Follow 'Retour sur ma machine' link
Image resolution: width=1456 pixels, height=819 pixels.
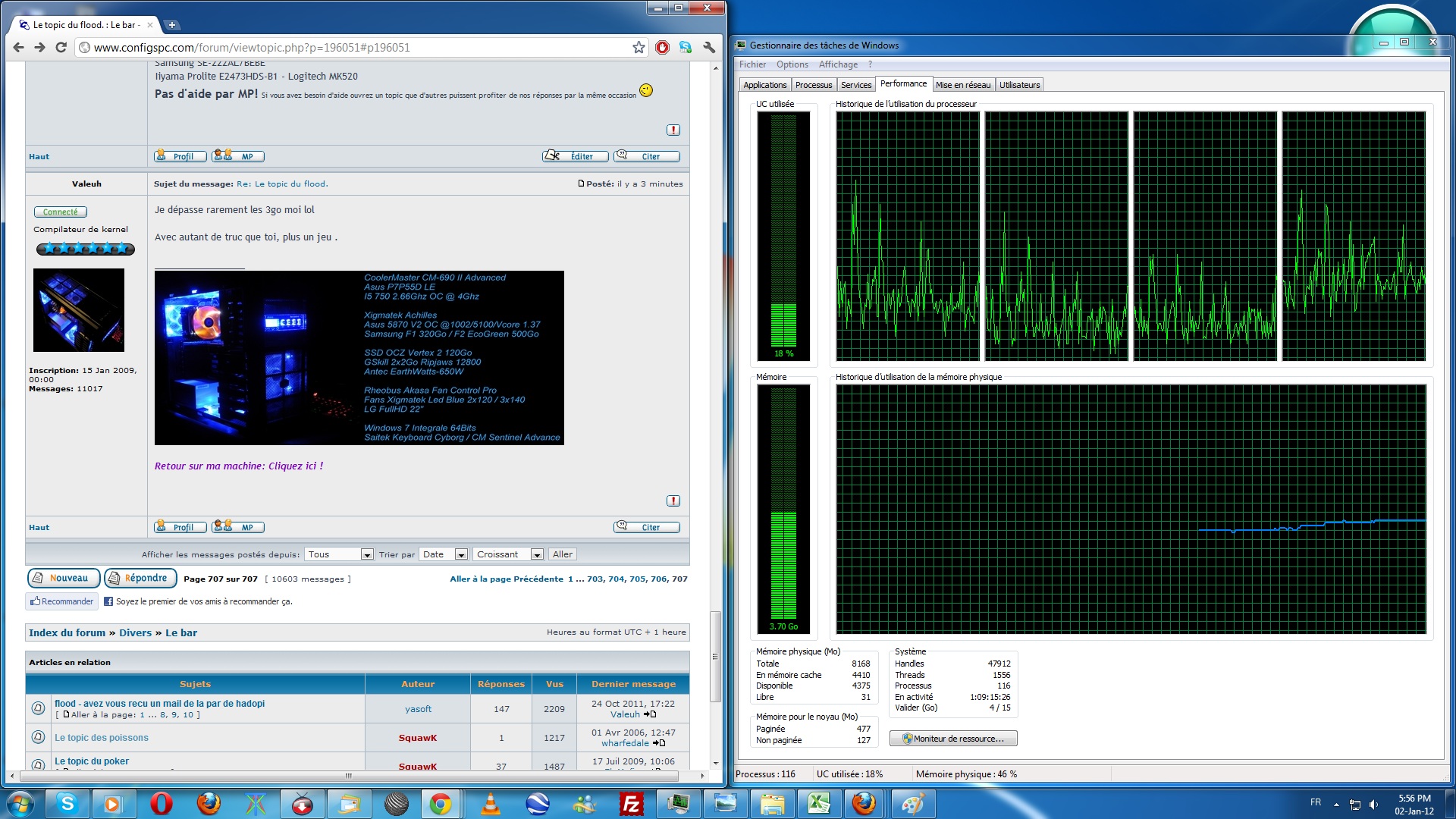[239, 466]
